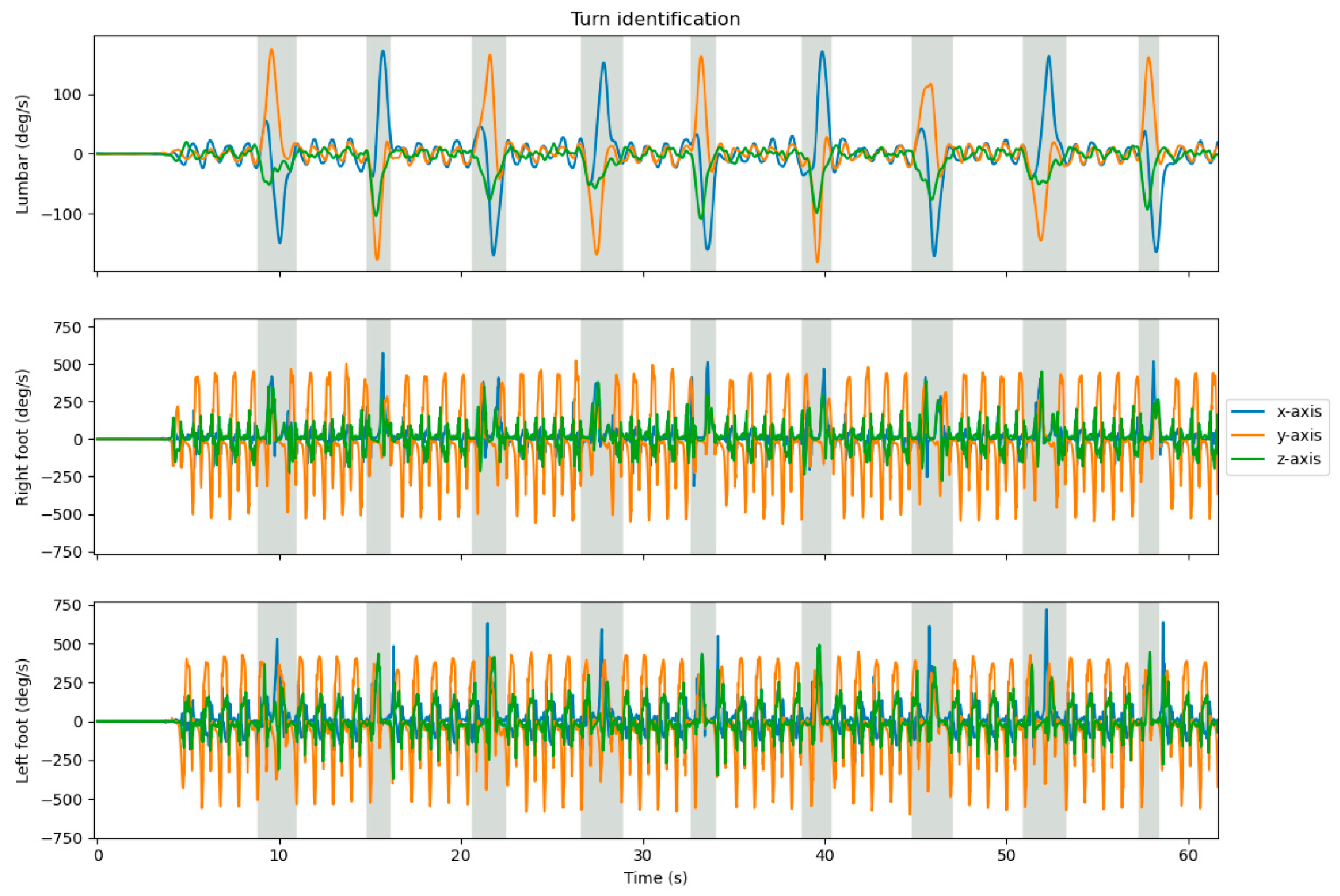The height and width of the screenshot is (896, 1340).
Task: Click the 'Lumbar (deg/s)' y-axis label
Action: coord(22,154)
